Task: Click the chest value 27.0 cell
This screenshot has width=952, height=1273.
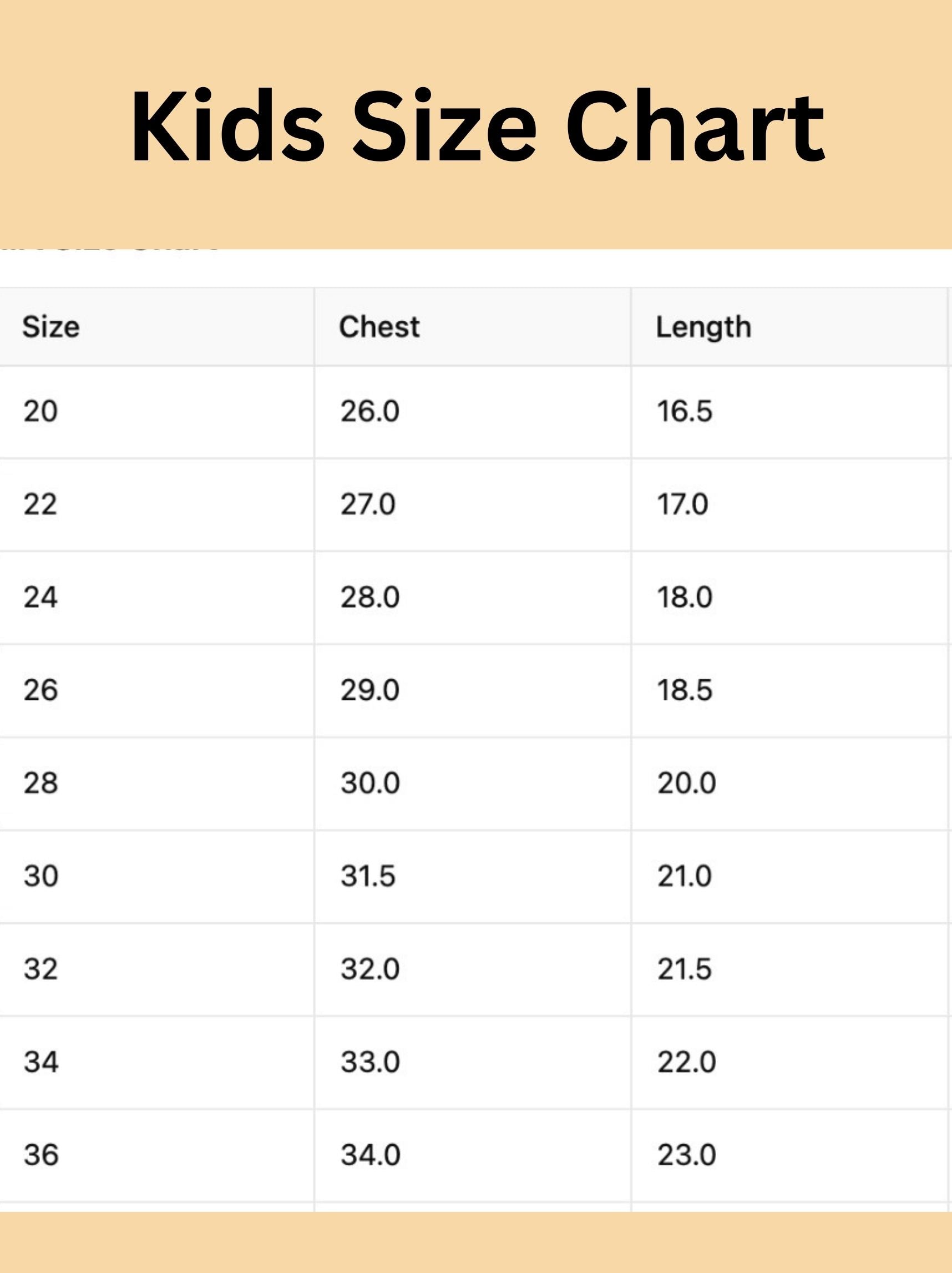Action: pyautogui.click(x=368, y=505)
